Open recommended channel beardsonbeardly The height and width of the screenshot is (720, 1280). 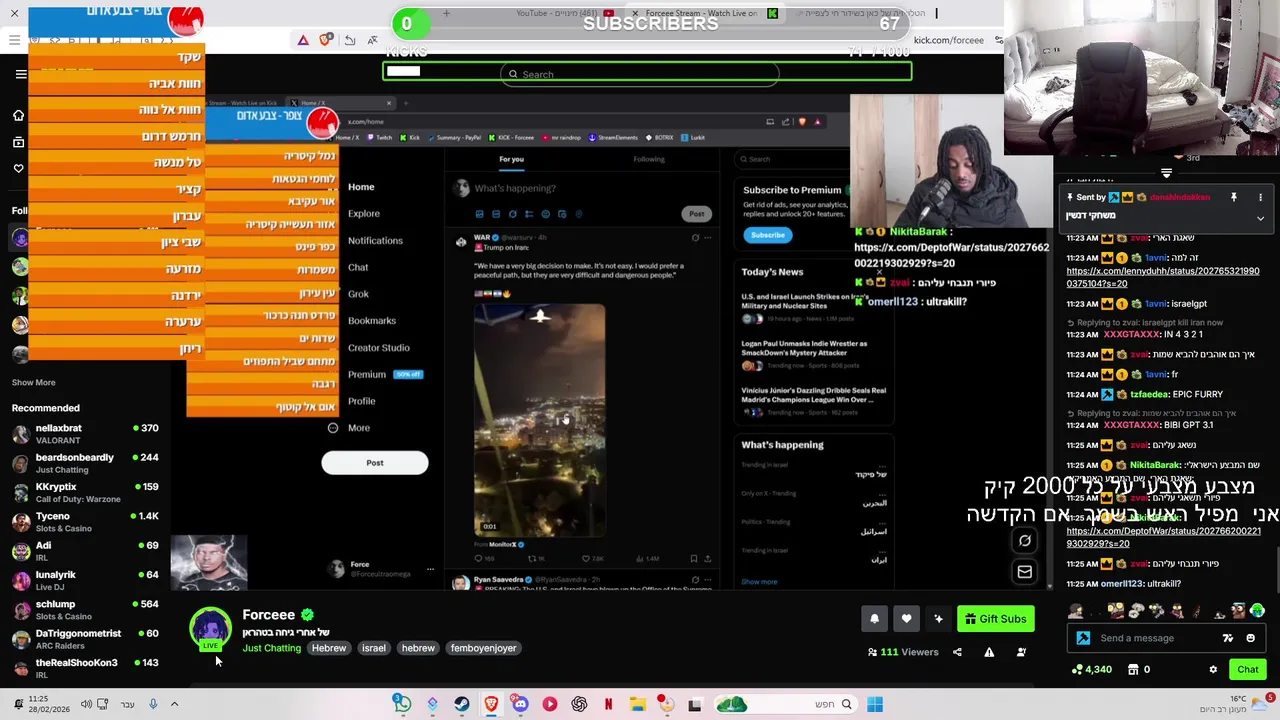pos(85,463)
